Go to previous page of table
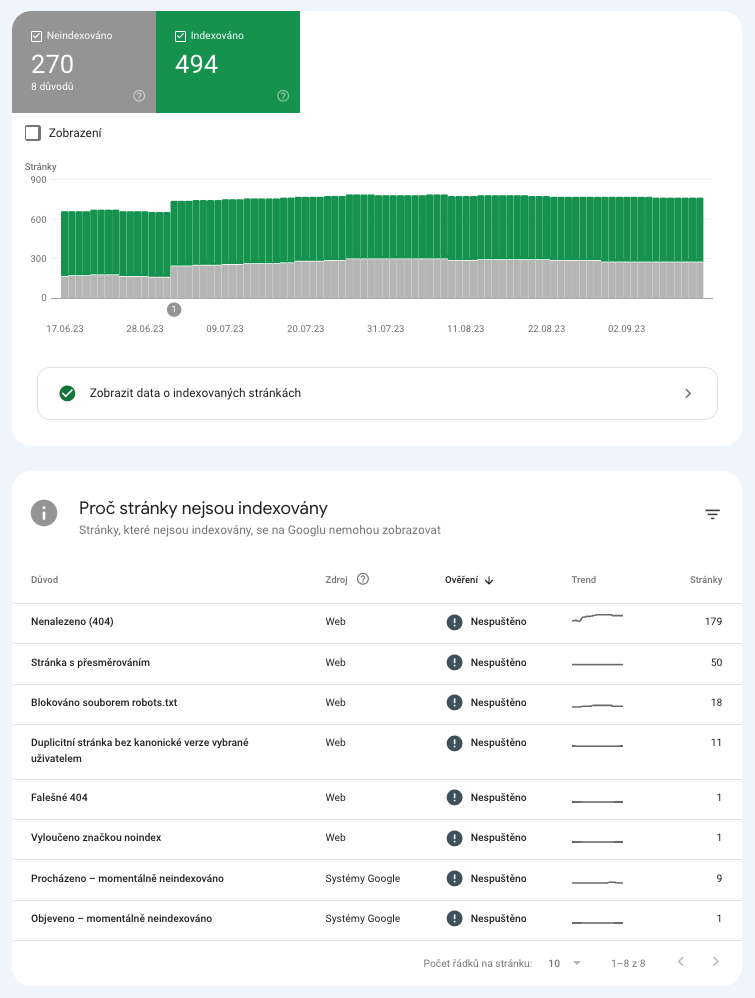This screenshot has width=755, height=998. click(681, 962)
